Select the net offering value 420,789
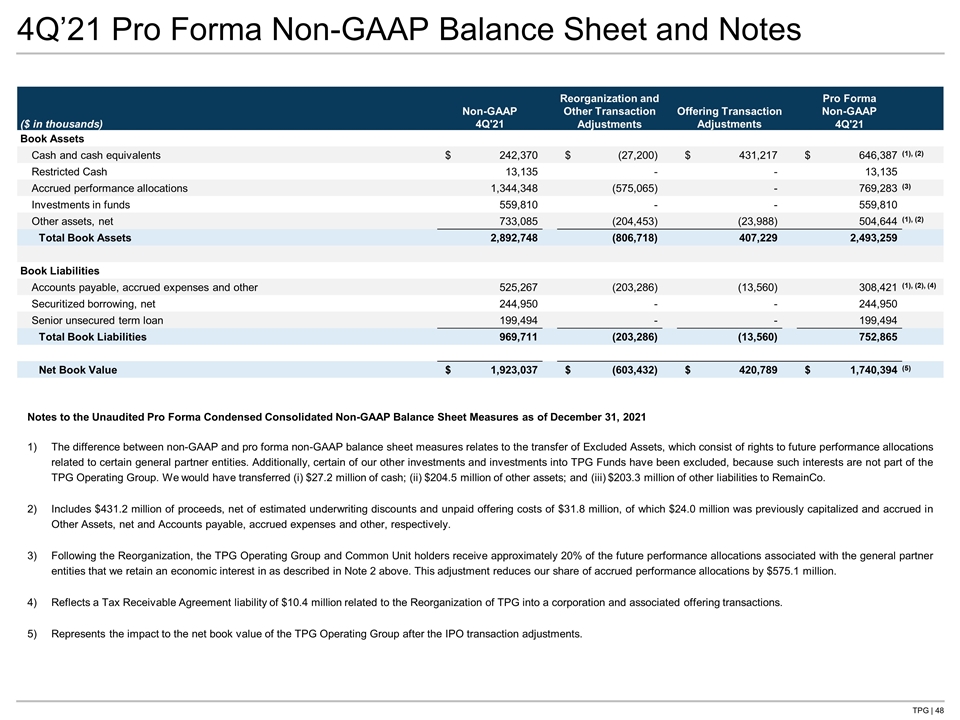 [758, 370]
